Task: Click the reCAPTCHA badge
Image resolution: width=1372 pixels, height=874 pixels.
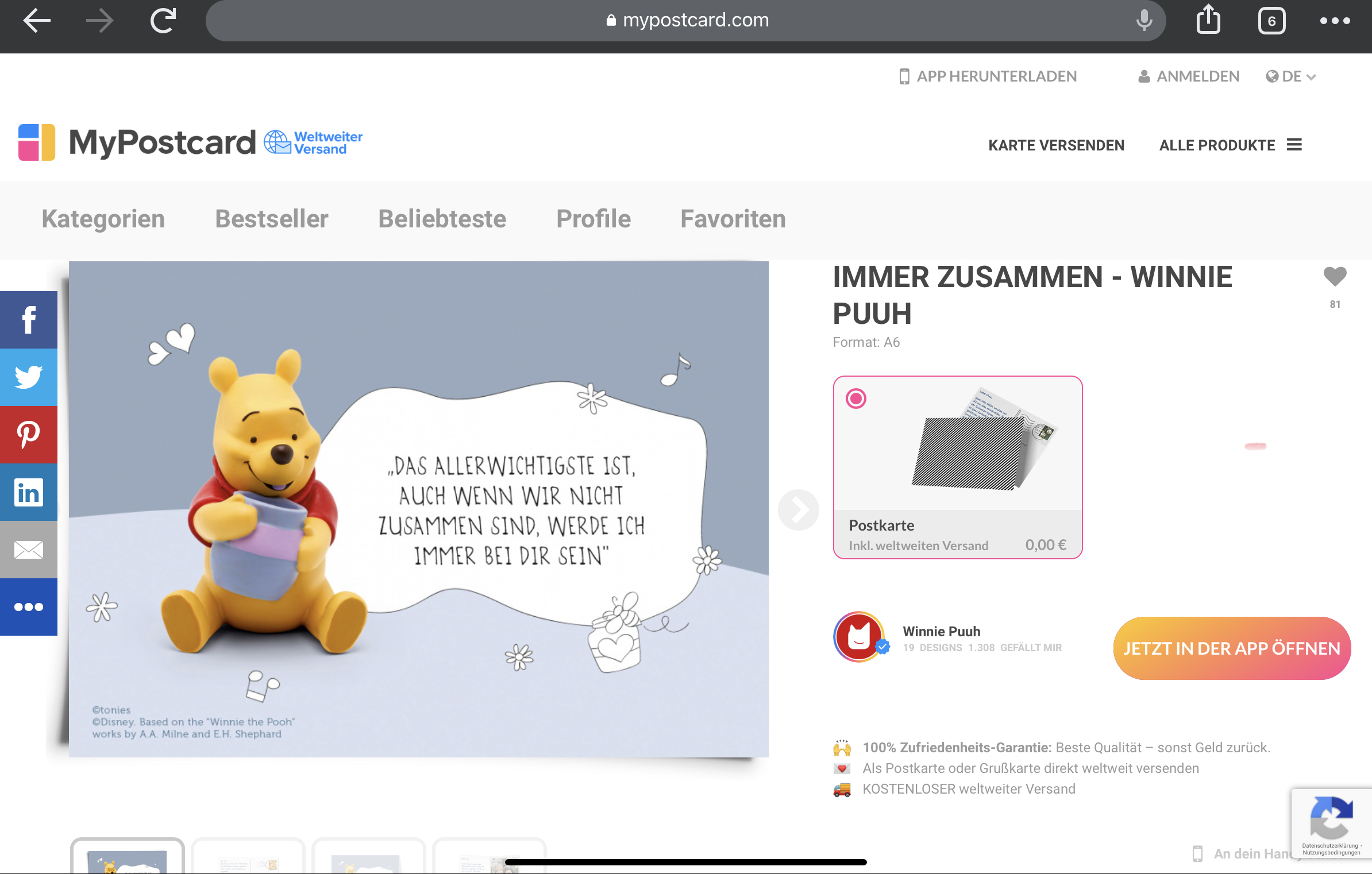Action: point(1331,824)
